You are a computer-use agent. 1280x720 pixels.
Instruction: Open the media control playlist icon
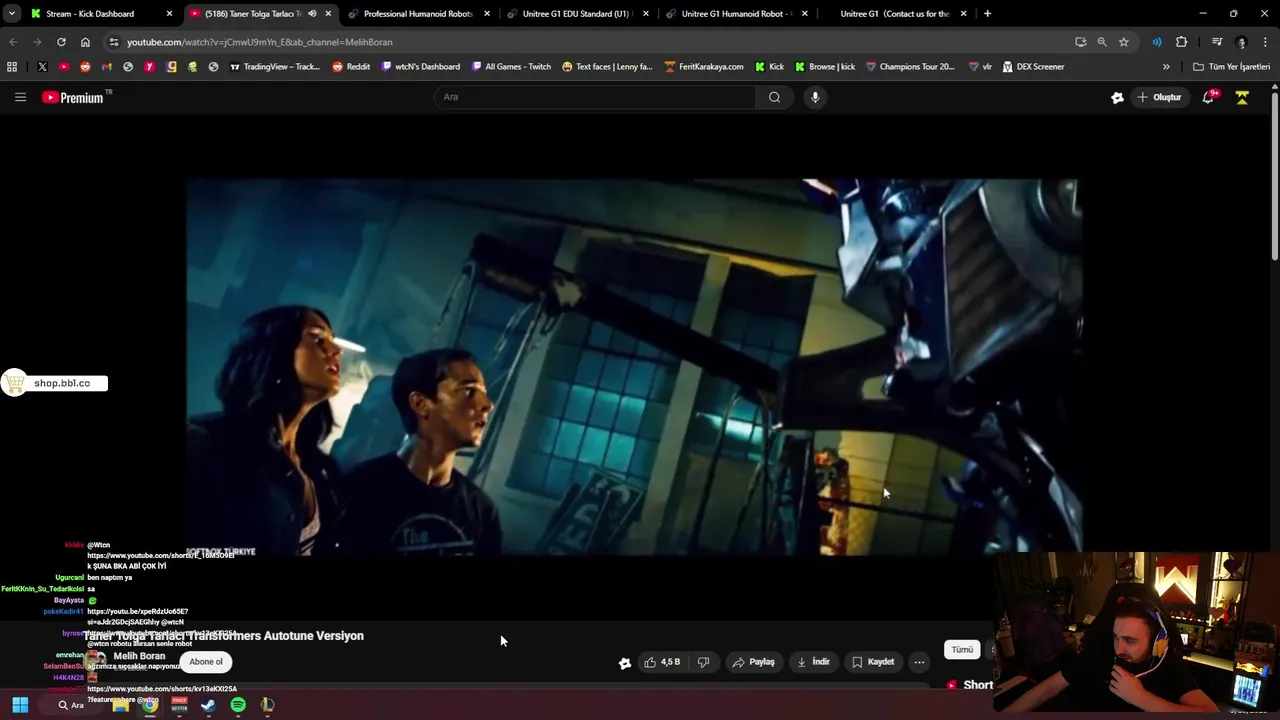[1217, 42]
